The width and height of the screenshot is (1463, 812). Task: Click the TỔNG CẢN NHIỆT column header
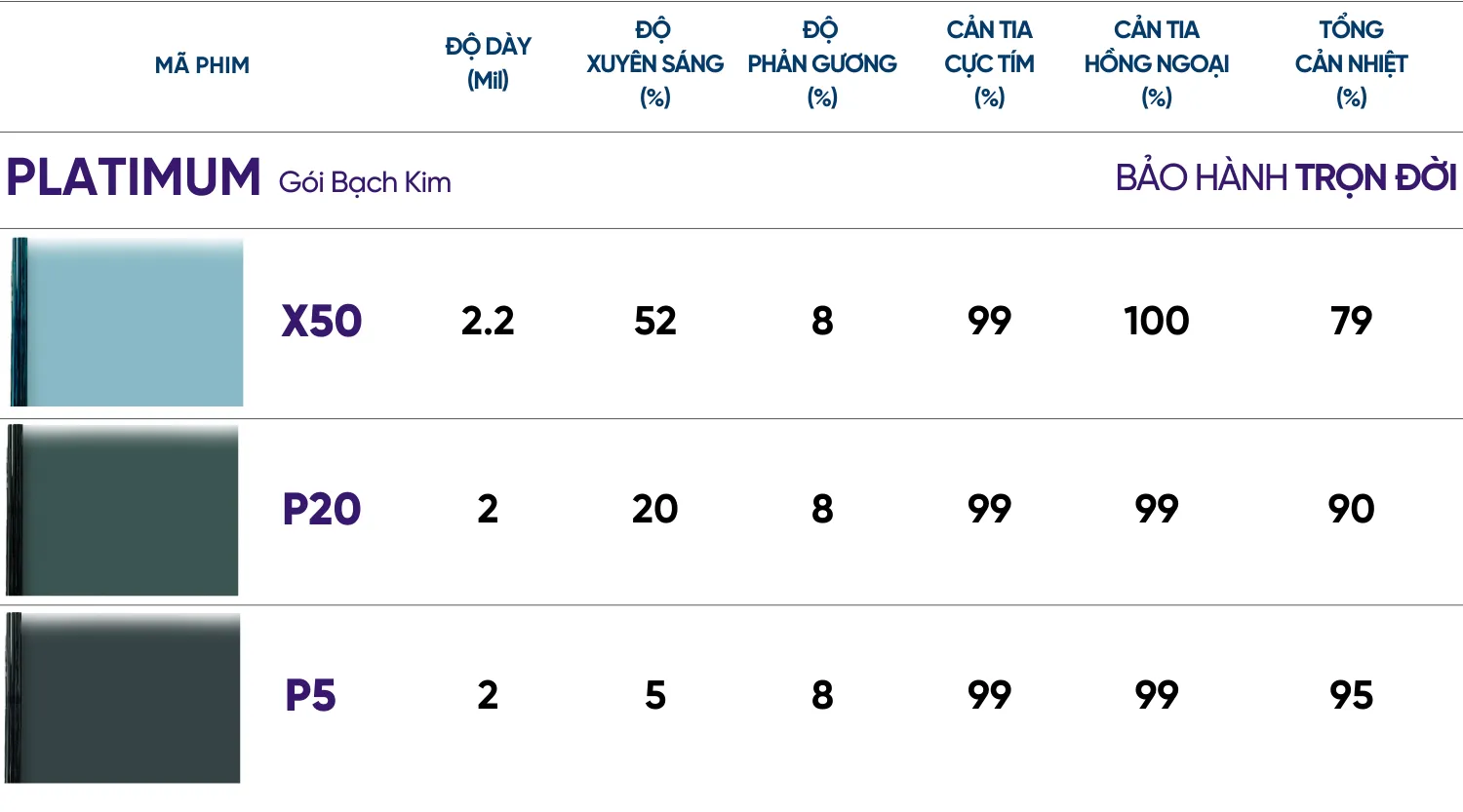(1351, 63)
